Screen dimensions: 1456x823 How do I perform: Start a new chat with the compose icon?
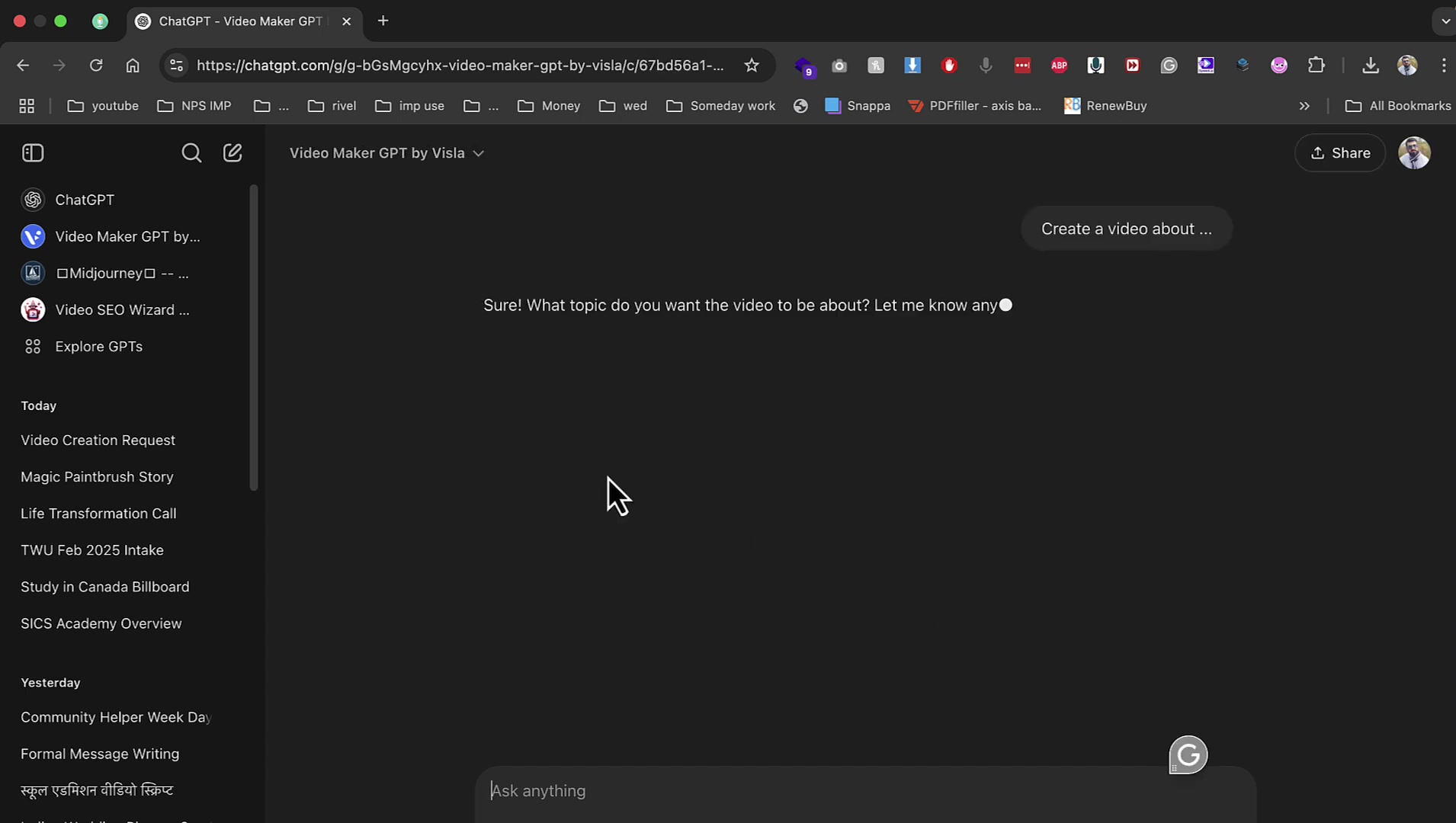coord(232,152)
